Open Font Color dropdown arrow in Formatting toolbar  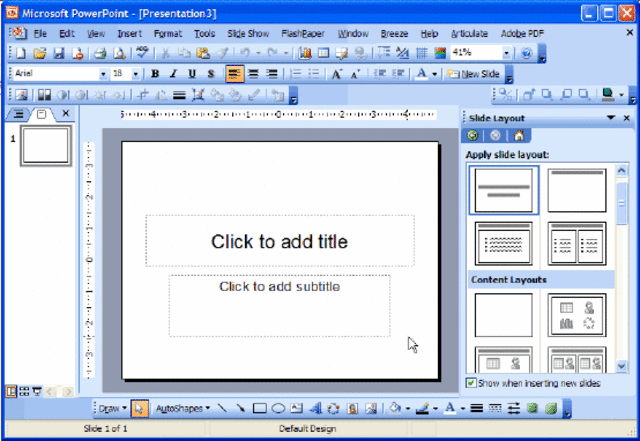(x=435, y=74)
